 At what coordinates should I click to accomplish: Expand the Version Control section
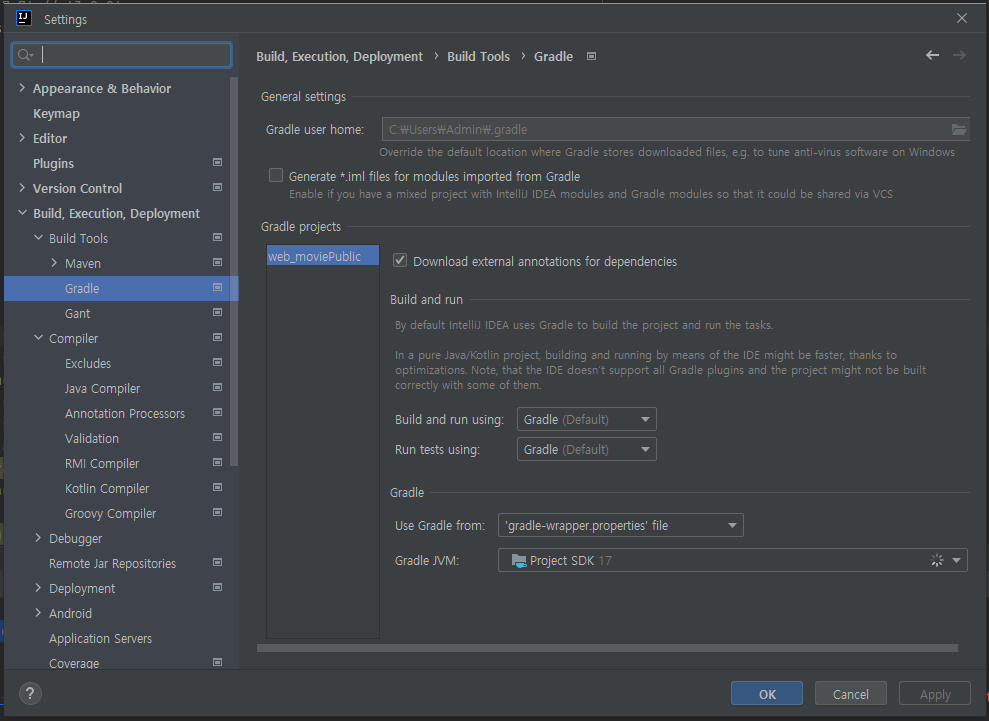click(22, 187)
